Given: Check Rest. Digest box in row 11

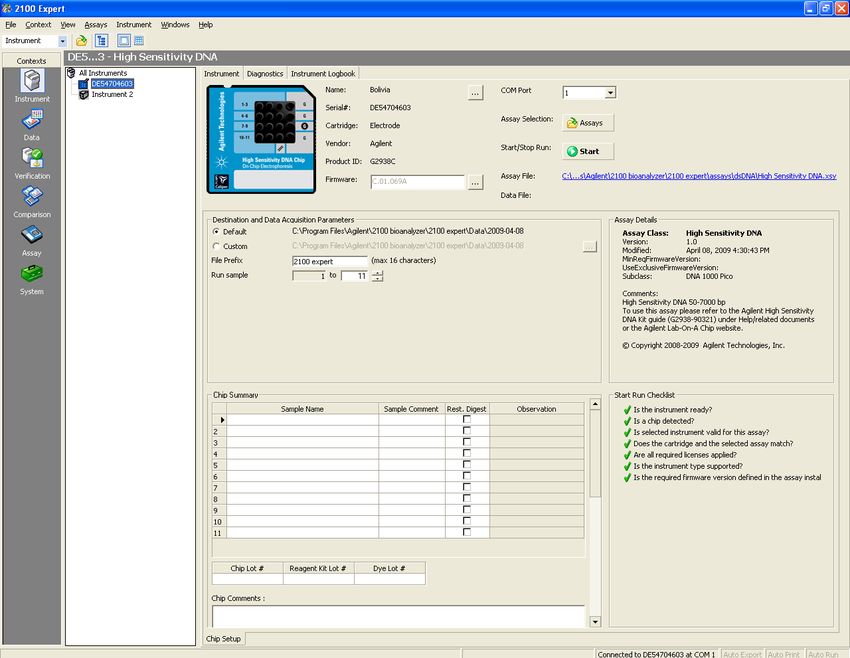Looking at the screenshot, I should [467, 532].
